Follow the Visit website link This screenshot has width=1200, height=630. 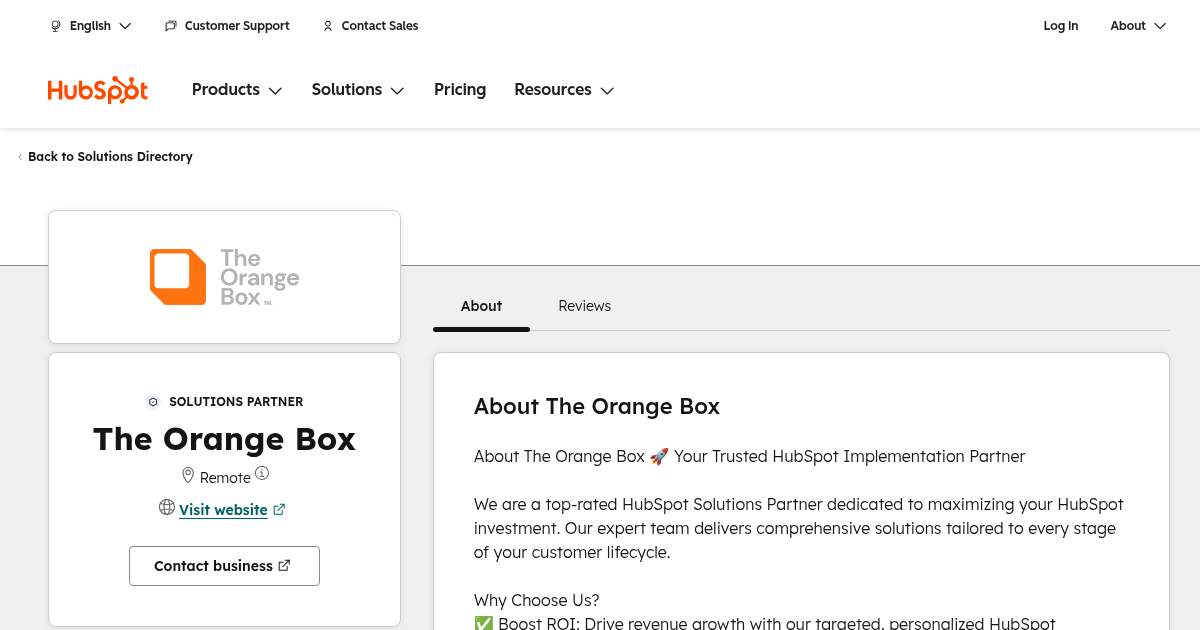223,510
